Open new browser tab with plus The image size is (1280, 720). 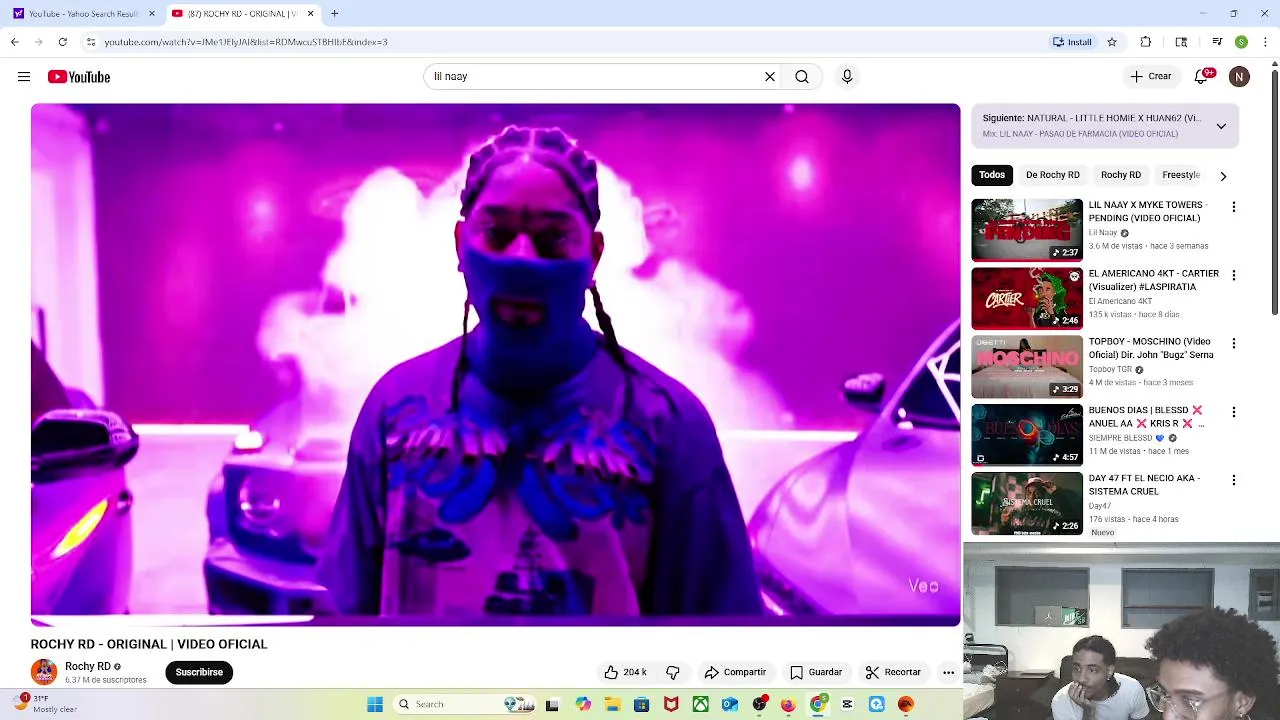pos(335,13)
